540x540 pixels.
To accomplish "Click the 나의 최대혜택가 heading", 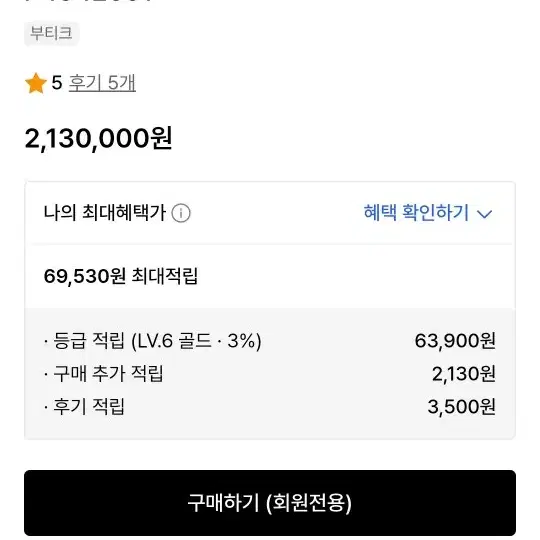I will (x=105, y=212).
